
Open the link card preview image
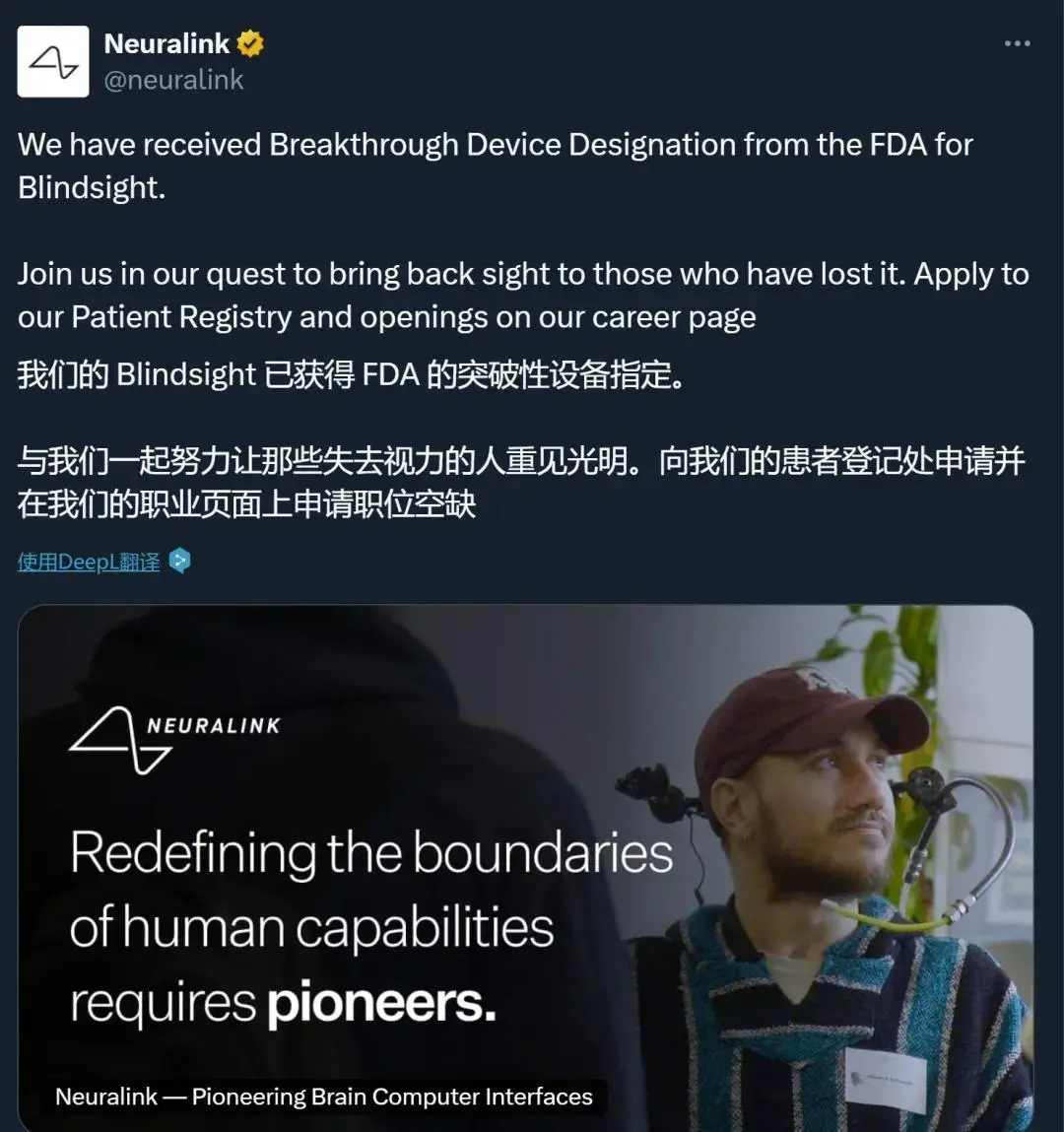(525, 868)
